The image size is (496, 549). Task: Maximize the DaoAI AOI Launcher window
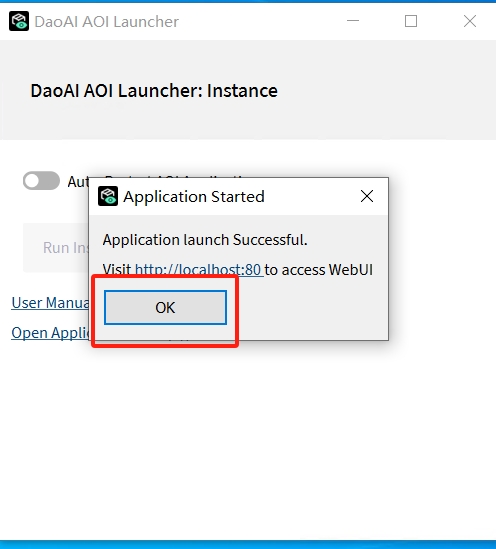coord(411,21)
